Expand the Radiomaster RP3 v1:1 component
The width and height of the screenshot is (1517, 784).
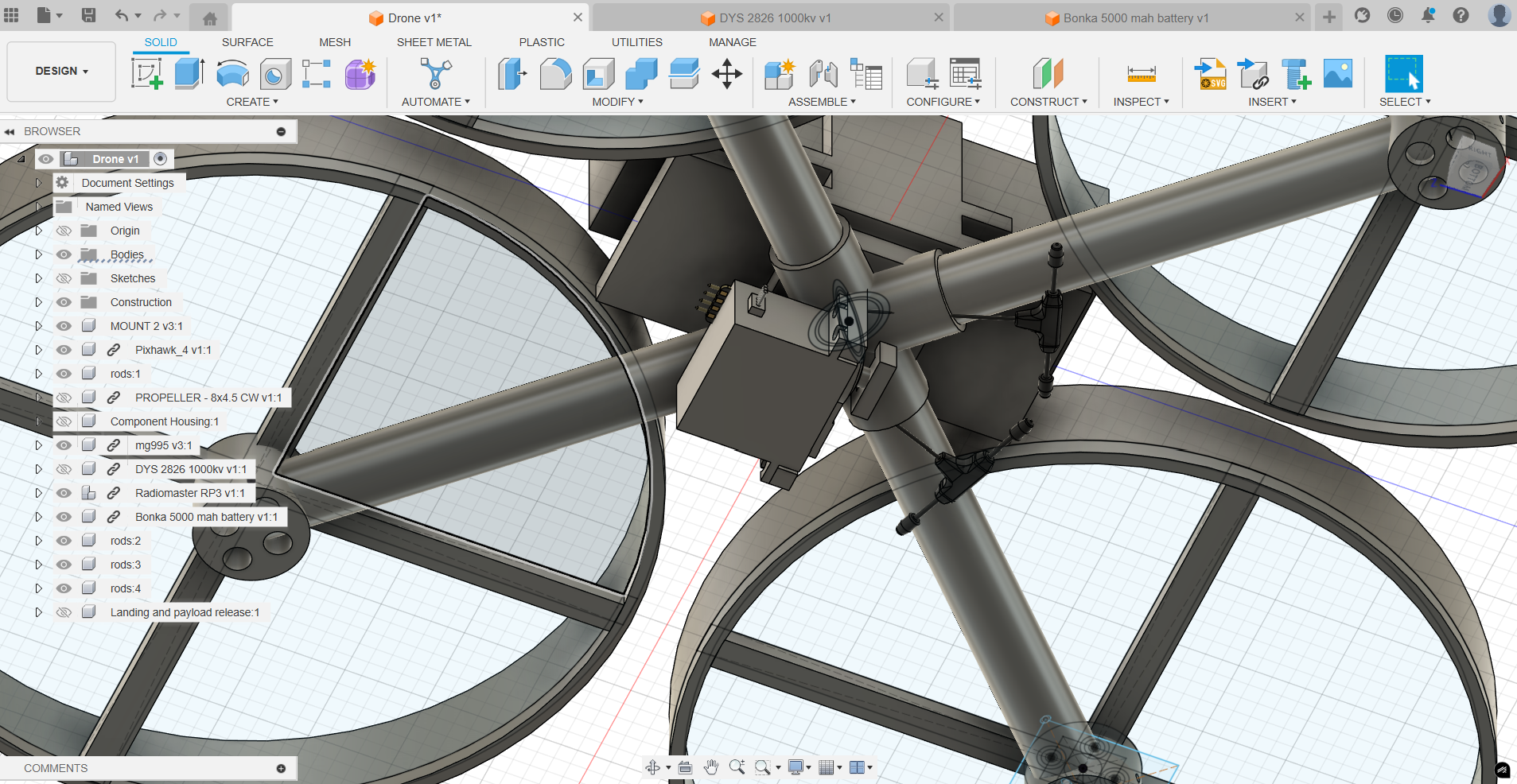(x=38, y=493)
